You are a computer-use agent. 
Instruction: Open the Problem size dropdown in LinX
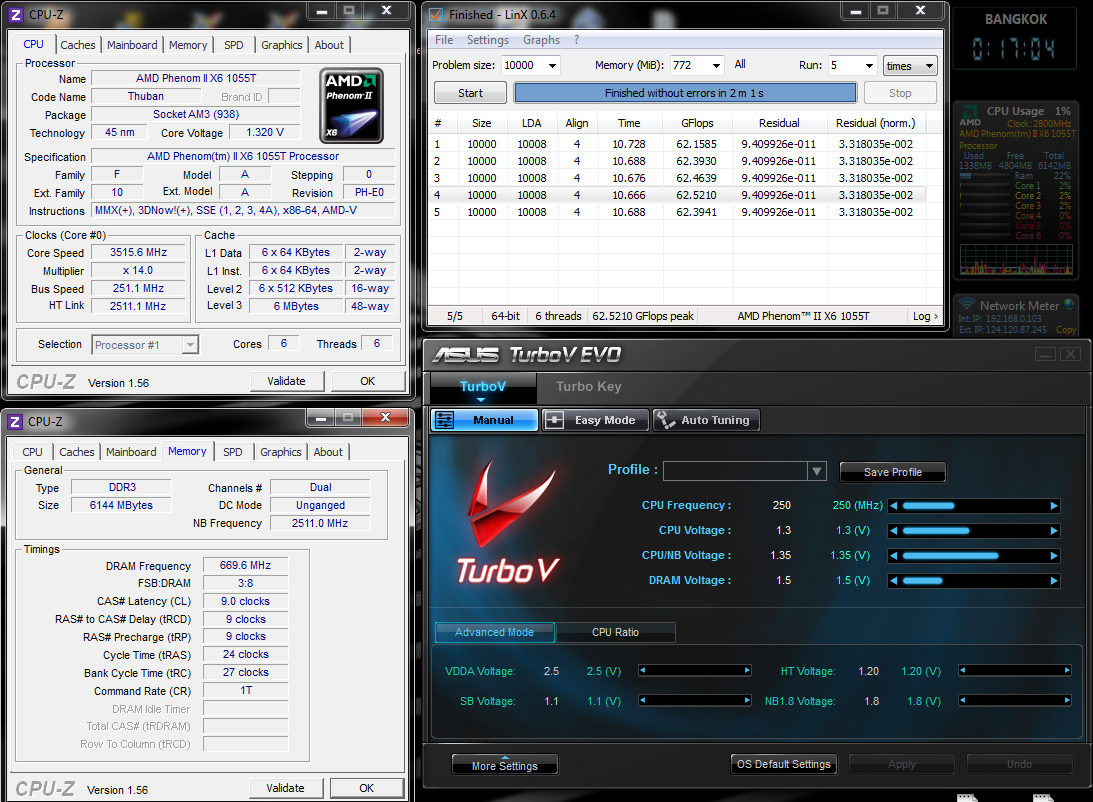pos(551,66)
